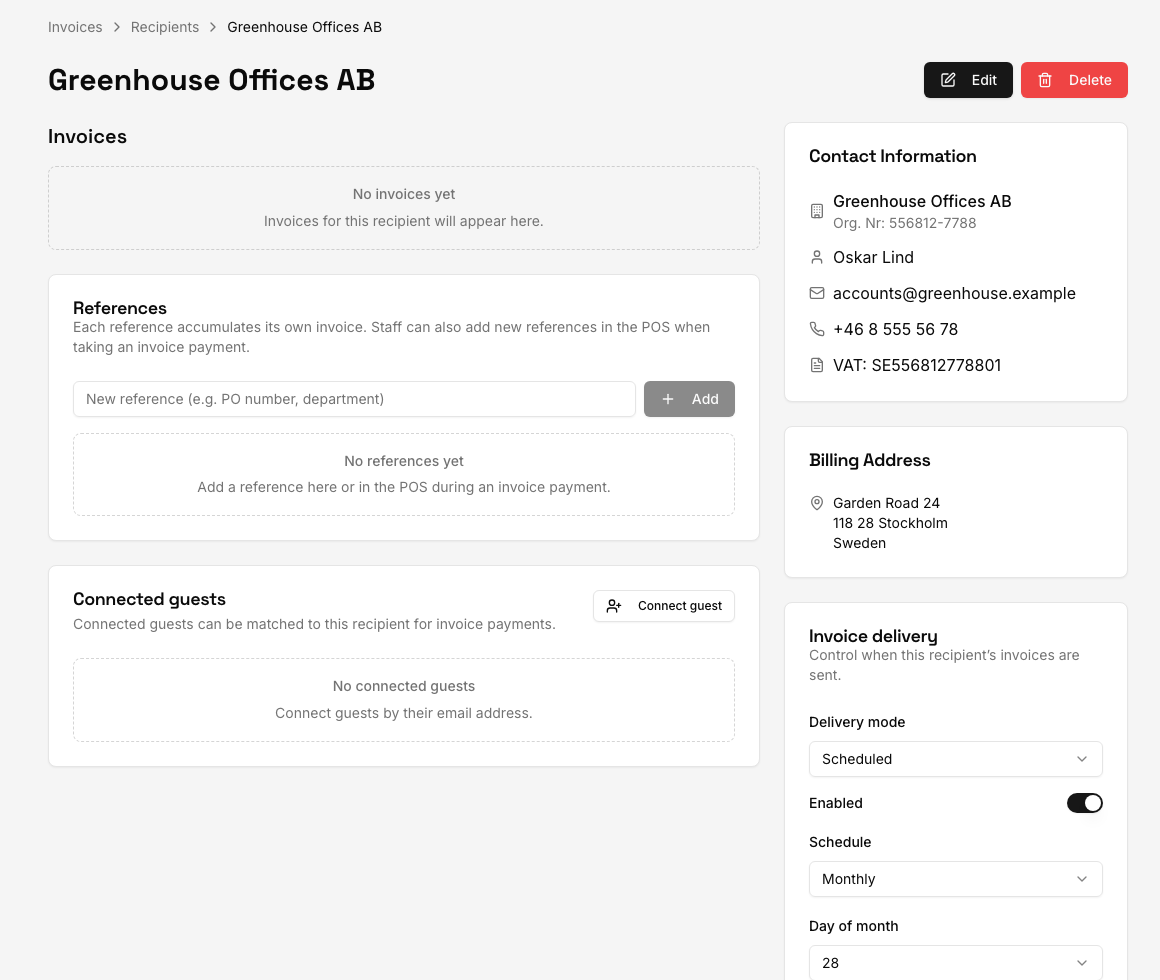
Task: Click the person icon beside Oskar Lind
Action: point(817,257)
